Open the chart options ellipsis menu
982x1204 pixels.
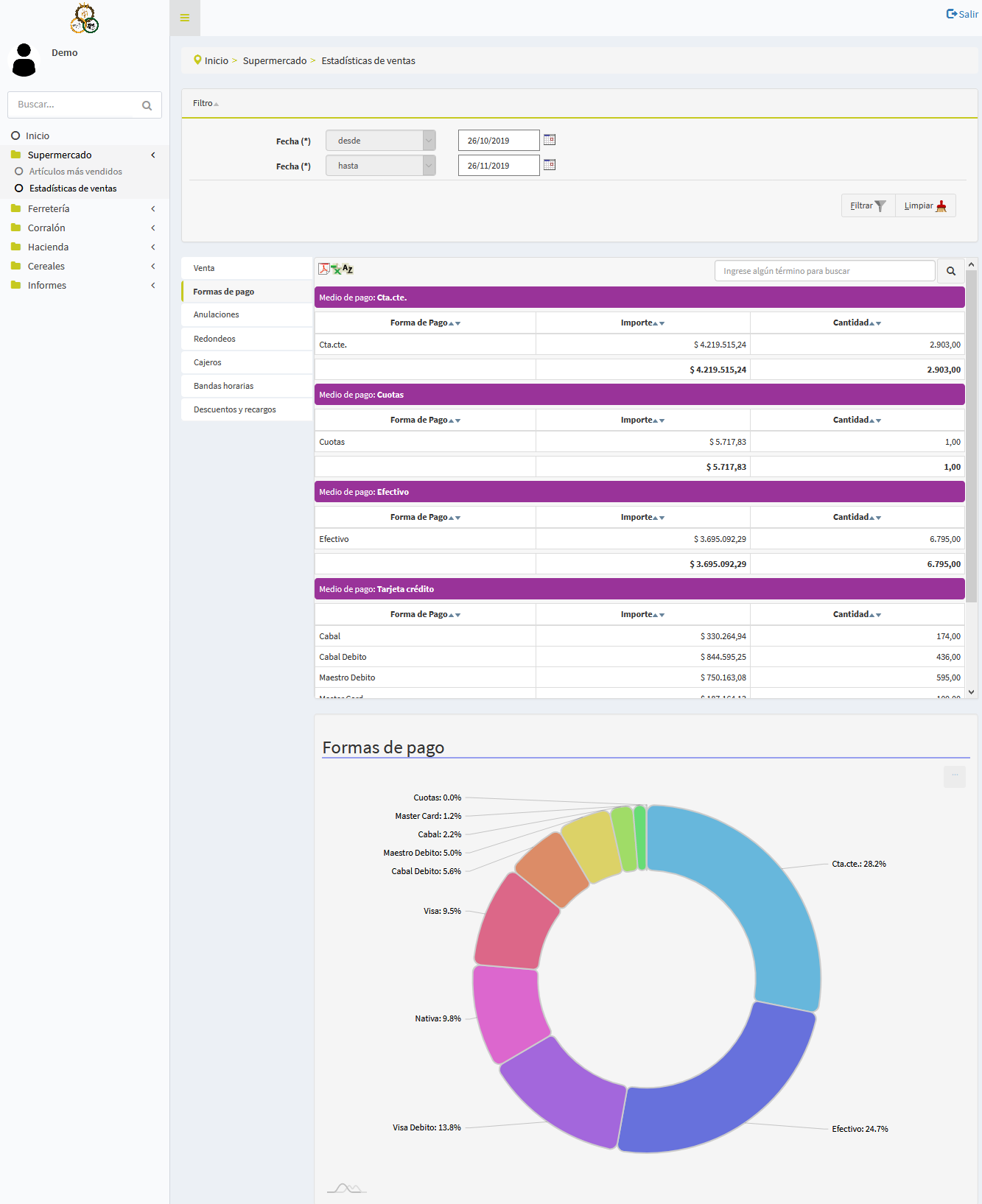click(x=954, y=776)
